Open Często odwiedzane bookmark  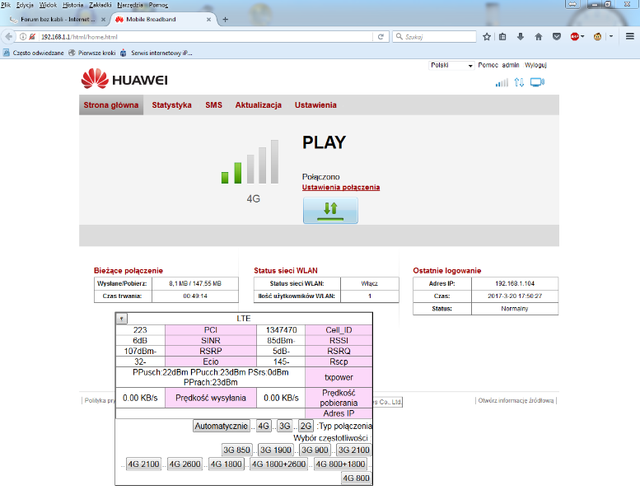pyautogui.click(x=33, y=53)
